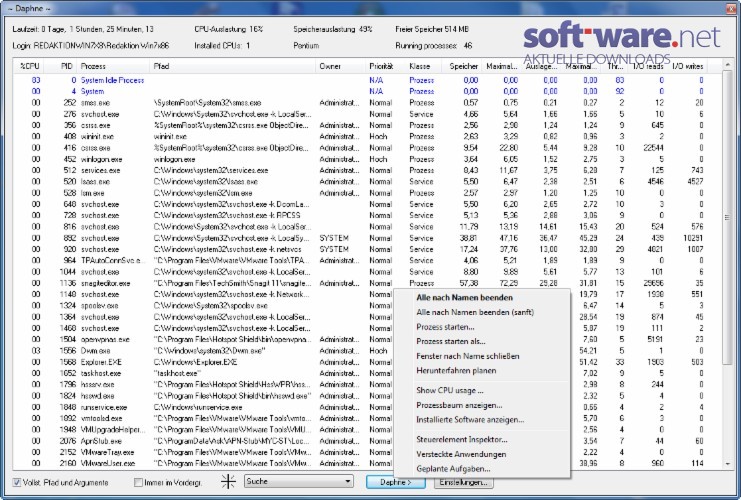Sort by the I/O writes column header
Image resolution: width=741 pixels, height=500 pixels.
pos(688,67)
